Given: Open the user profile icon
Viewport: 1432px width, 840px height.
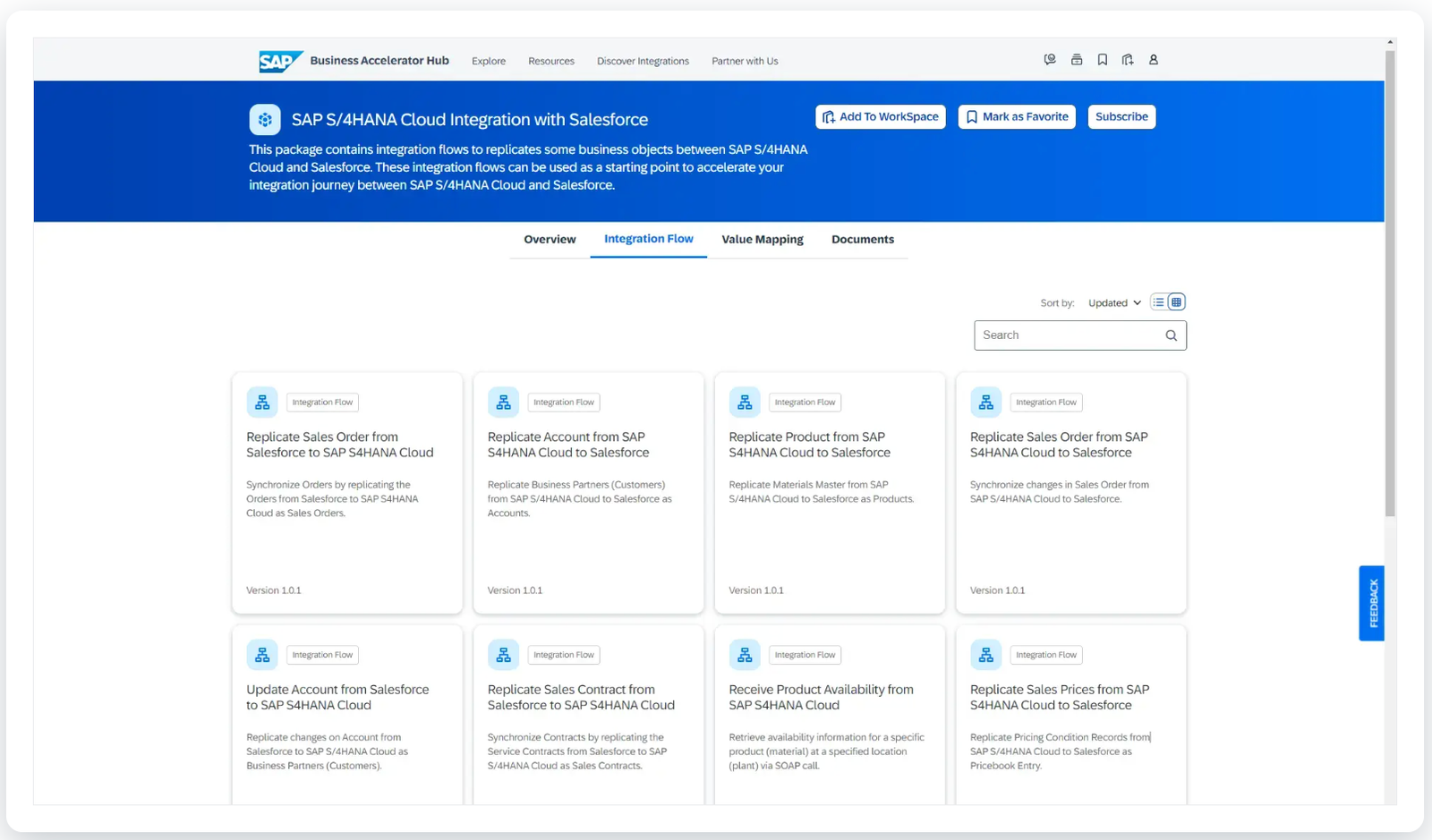Looking at the screenshot, I should click(x=1154, y=60).
